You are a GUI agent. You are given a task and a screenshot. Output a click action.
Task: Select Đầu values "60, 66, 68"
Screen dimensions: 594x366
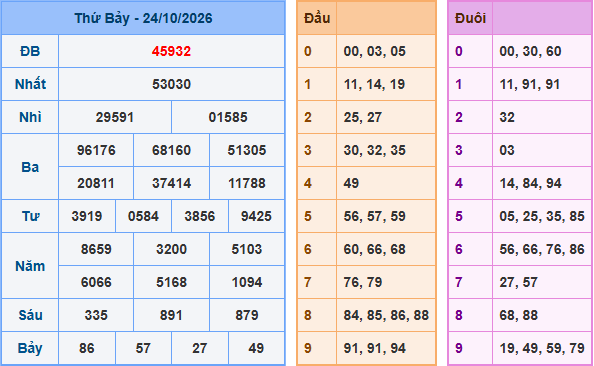click(x=375, y=249)
